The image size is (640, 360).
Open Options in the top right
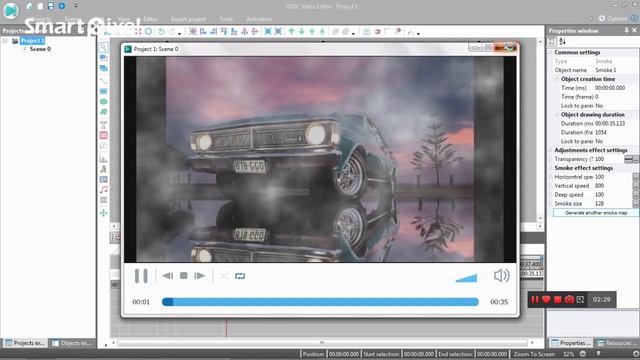[x=613, y=18]
